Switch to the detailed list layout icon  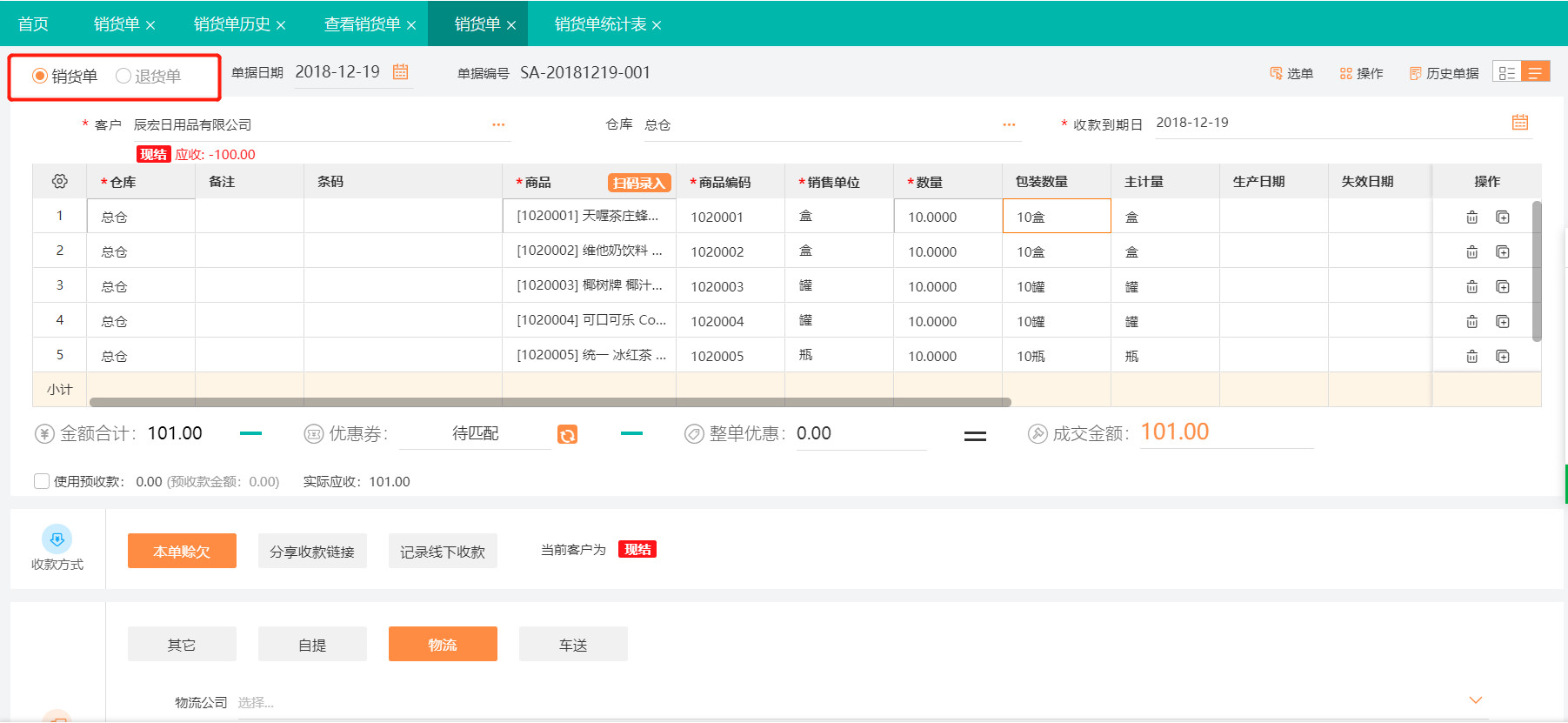1506,72
